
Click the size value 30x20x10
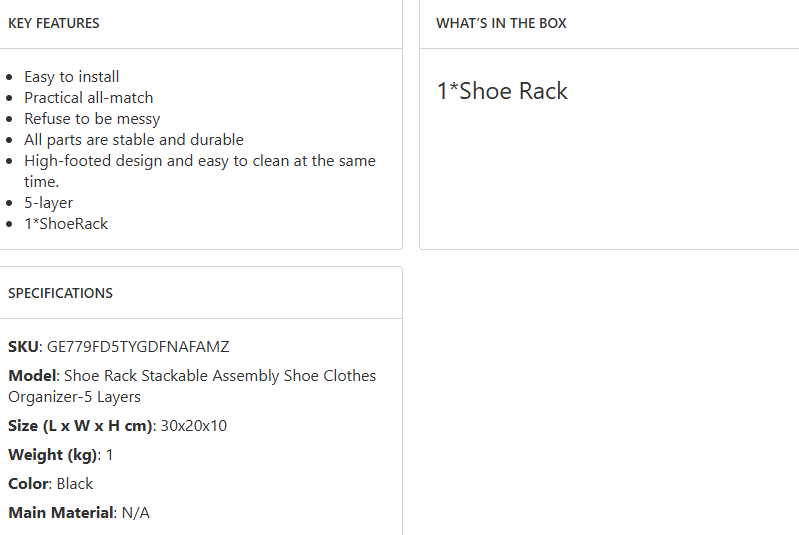[194, 426]
